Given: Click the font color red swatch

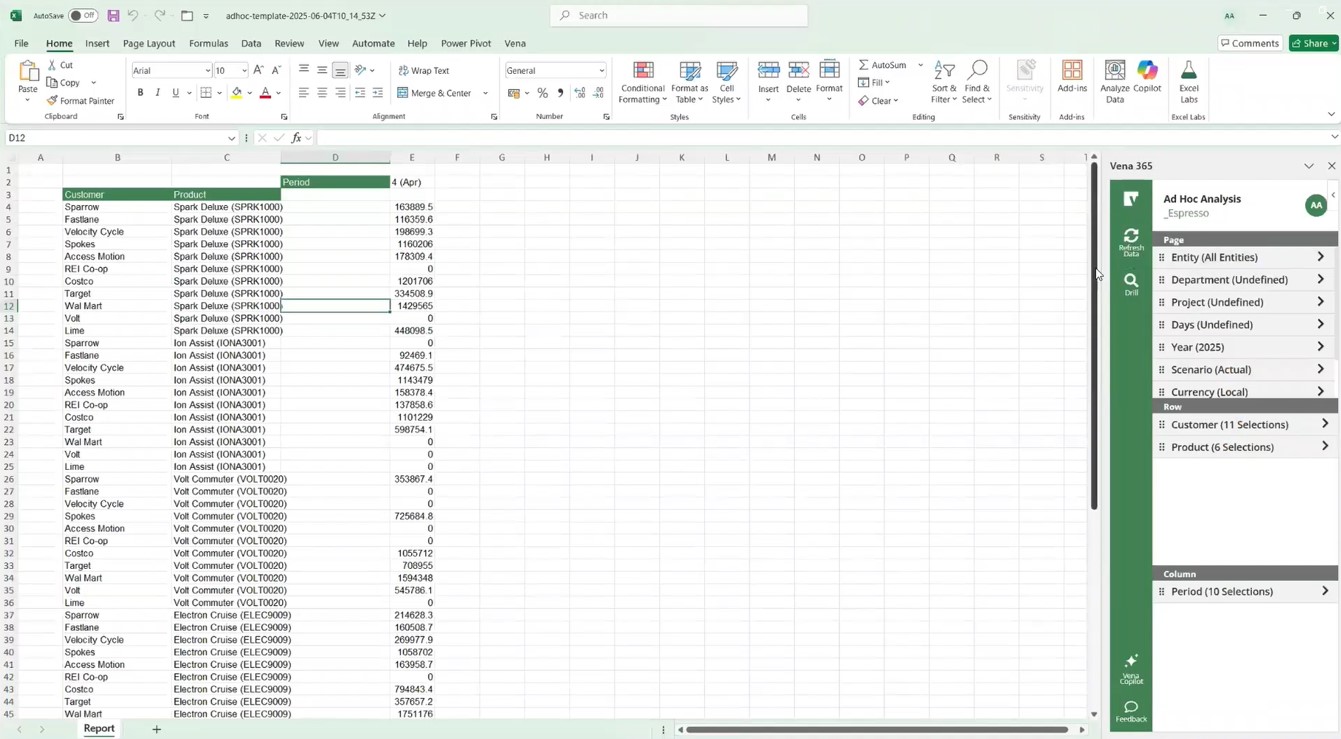Looking at the screenshot, I should click(265, 93).
